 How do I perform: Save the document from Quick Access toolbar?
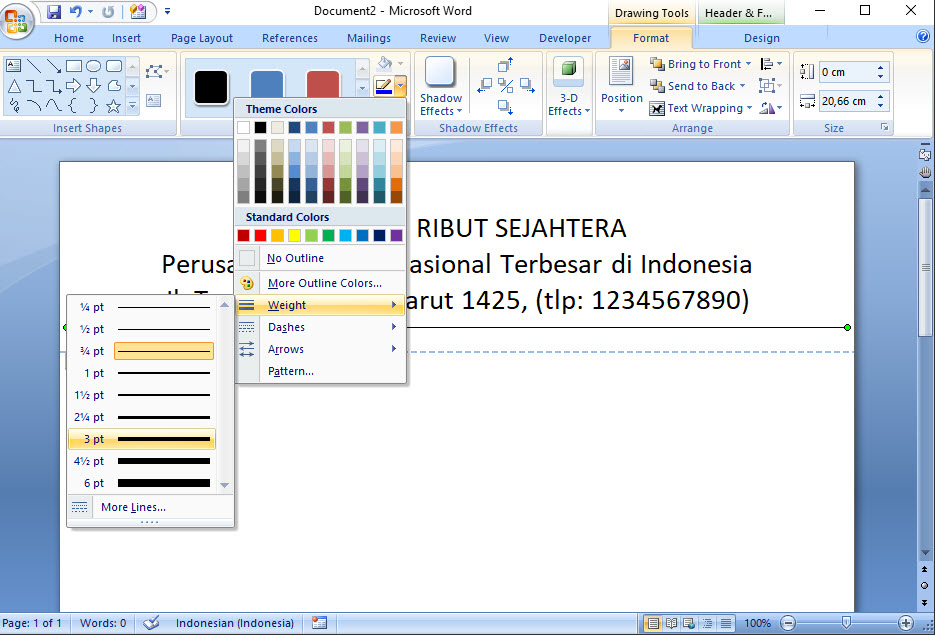tap(54, 11)
